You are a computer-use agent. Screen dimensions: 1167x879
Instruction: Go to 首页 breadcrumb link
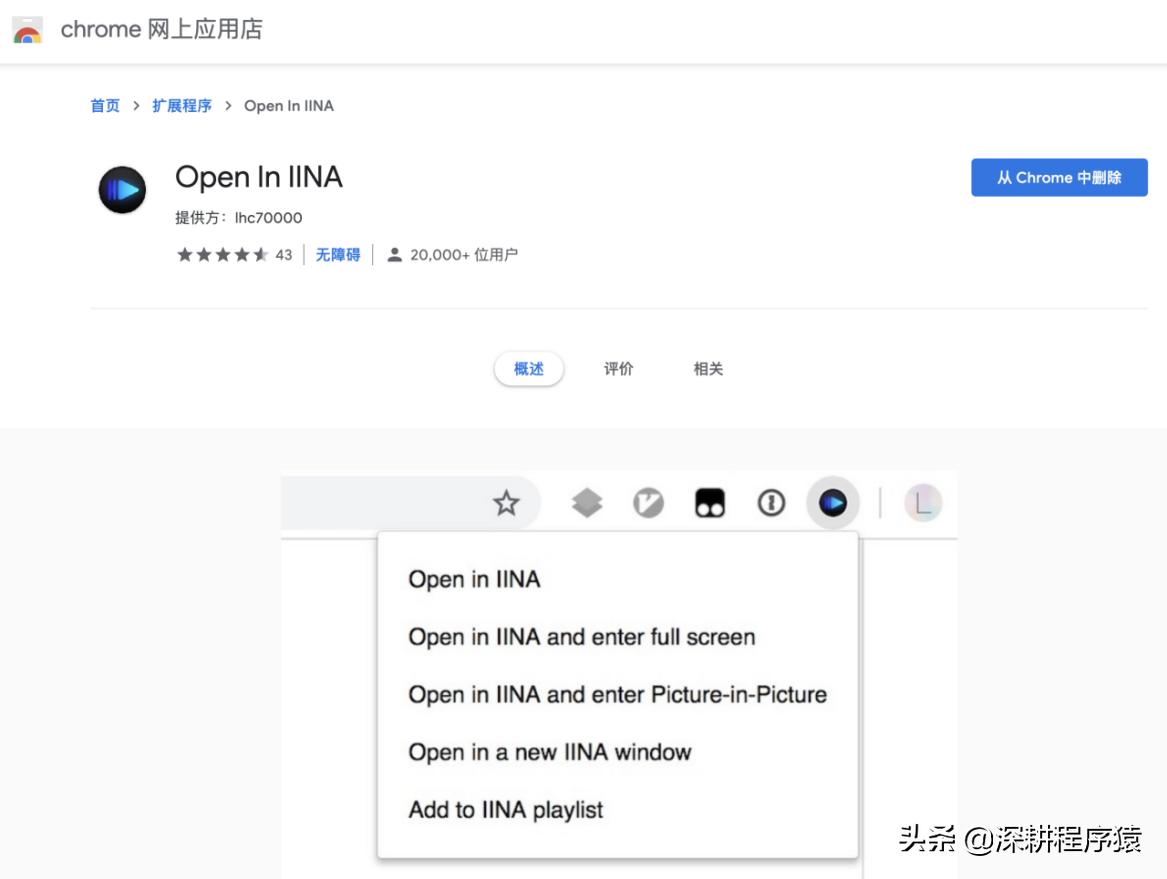105,106
